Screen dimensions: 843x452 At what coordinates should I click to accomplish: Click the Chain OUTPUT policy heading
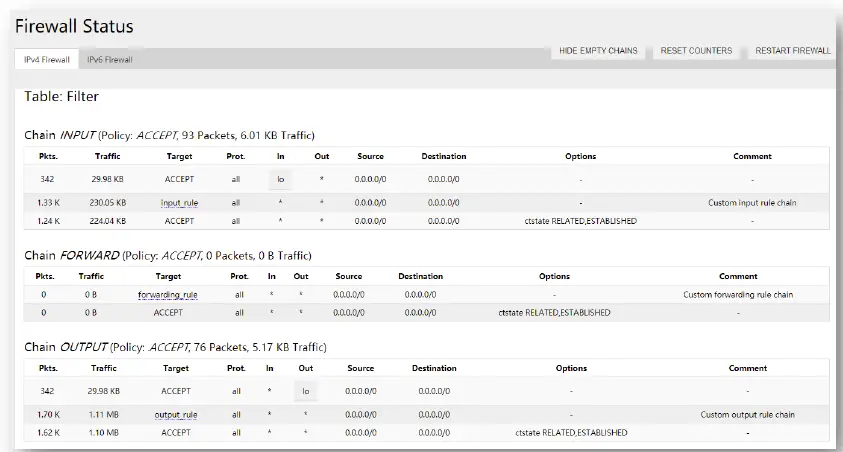point(175,347)
